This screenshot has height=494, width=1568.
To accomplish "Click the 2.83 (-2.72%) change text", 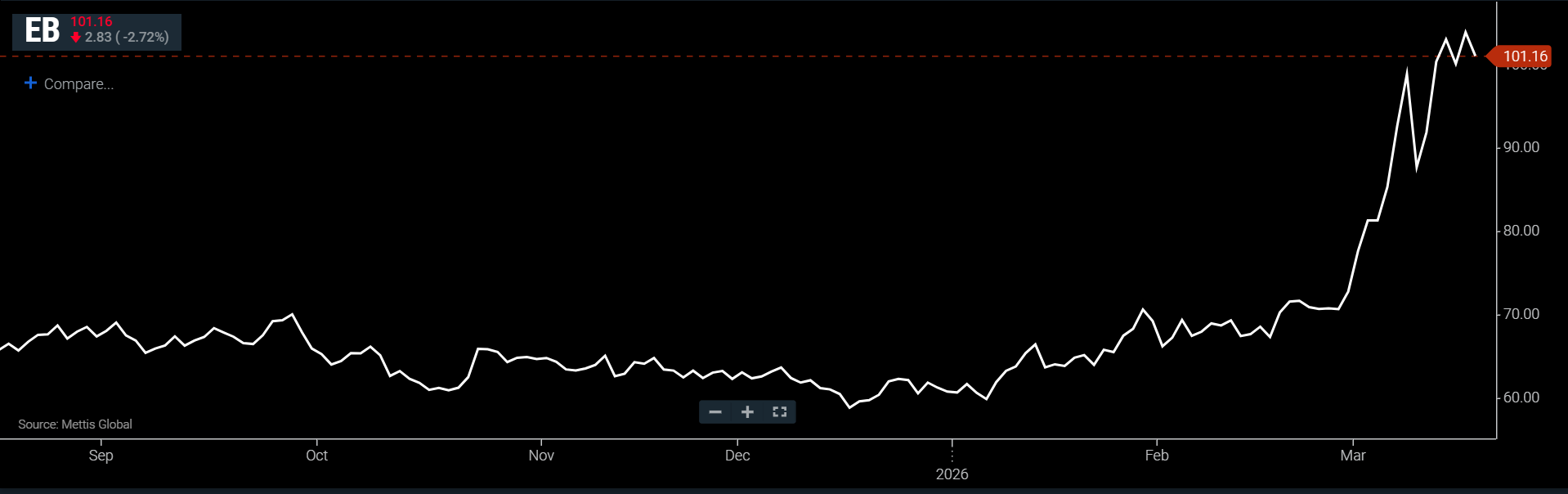I will [127, 38].
